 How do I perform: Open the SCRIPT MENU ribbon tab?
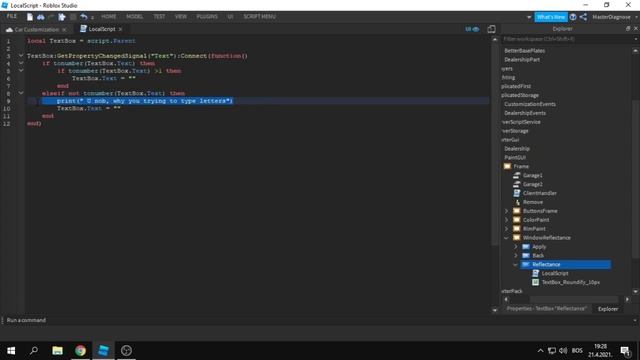click(x=260, y=17)
